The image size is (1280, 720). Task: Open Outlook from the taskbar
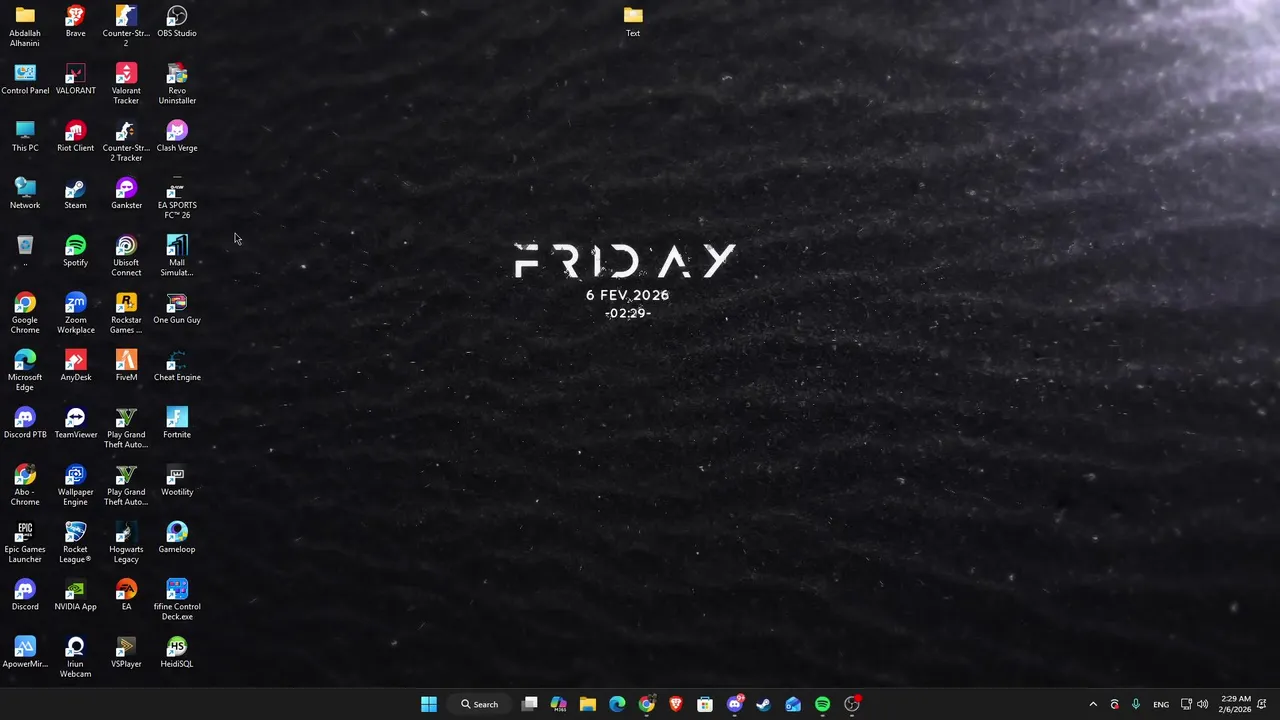[793, 704]
